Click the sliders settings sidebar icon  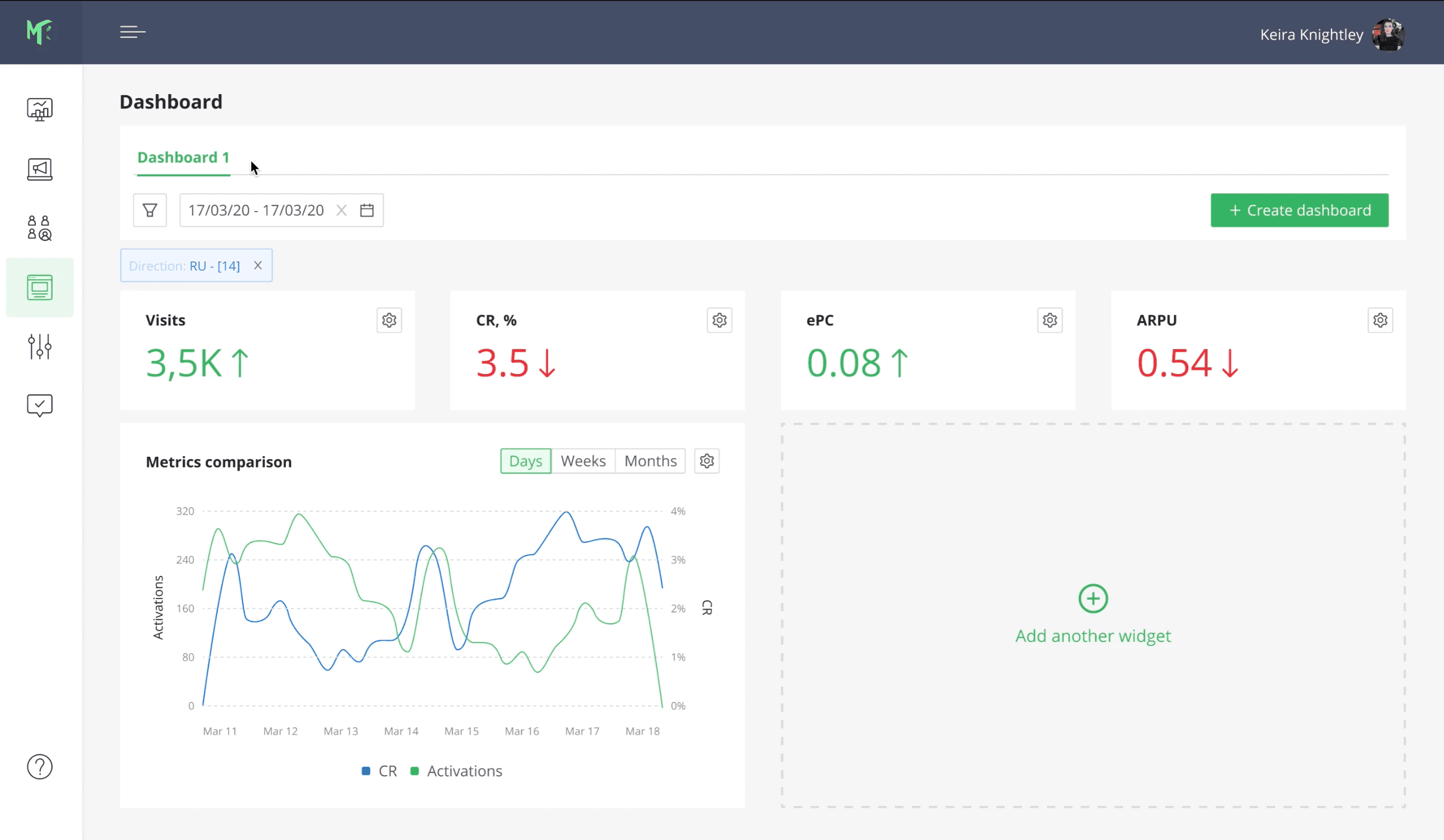pyautogui.click(x=40, y=346)
